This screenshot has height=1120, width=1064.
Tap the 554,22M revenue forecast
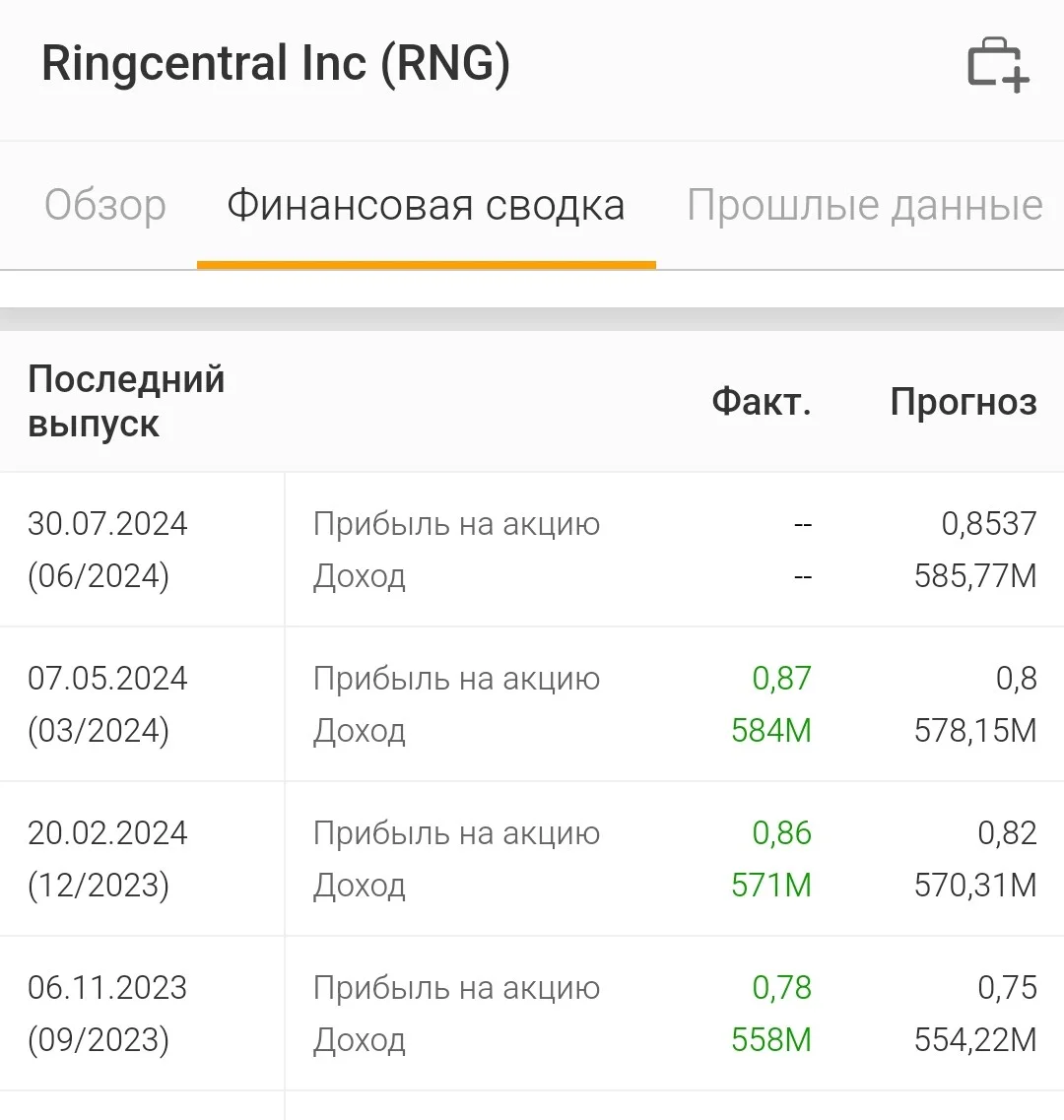click(975, 1039)
